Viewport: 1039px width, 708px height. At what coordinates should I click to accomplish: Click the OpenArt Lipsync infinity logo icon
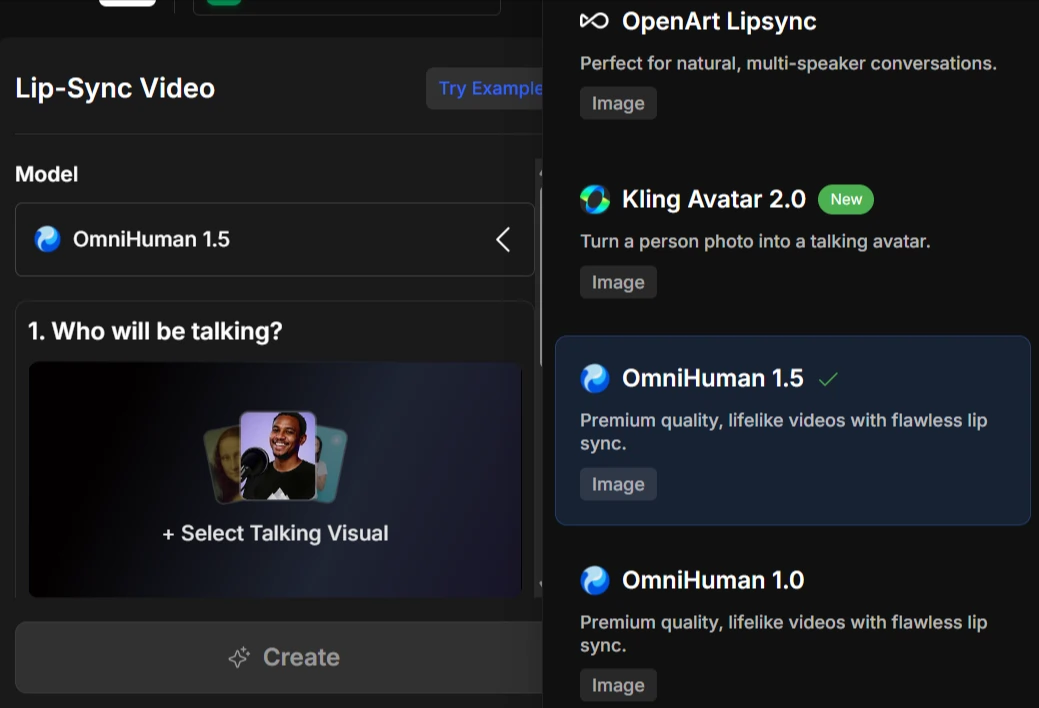click(x=594, y=21)
